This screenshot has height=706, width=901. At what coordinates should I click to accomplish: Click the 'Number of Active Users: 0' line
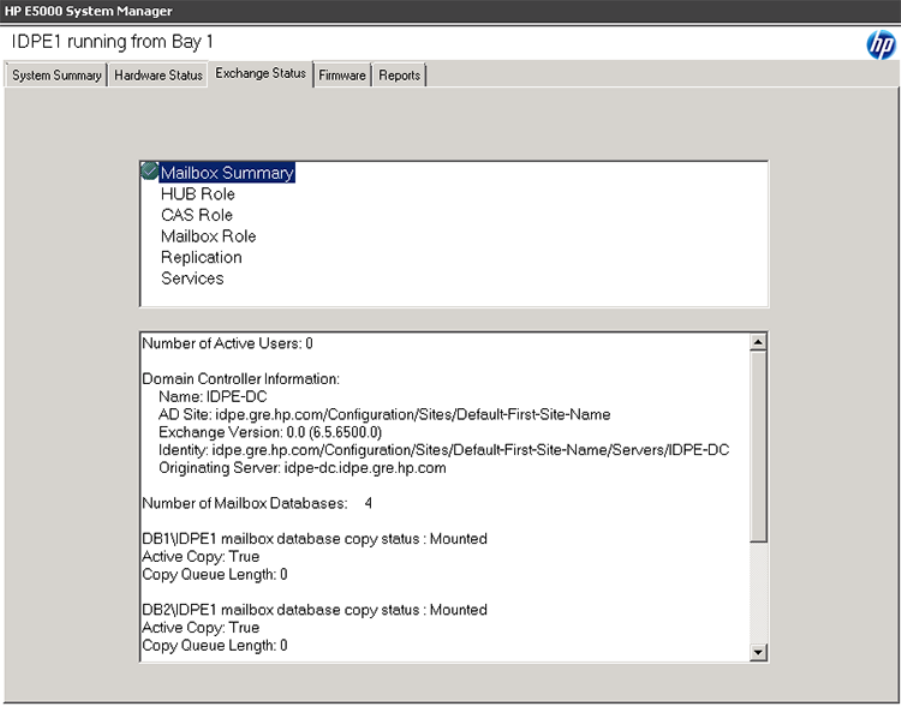click(x=228, y=344)
